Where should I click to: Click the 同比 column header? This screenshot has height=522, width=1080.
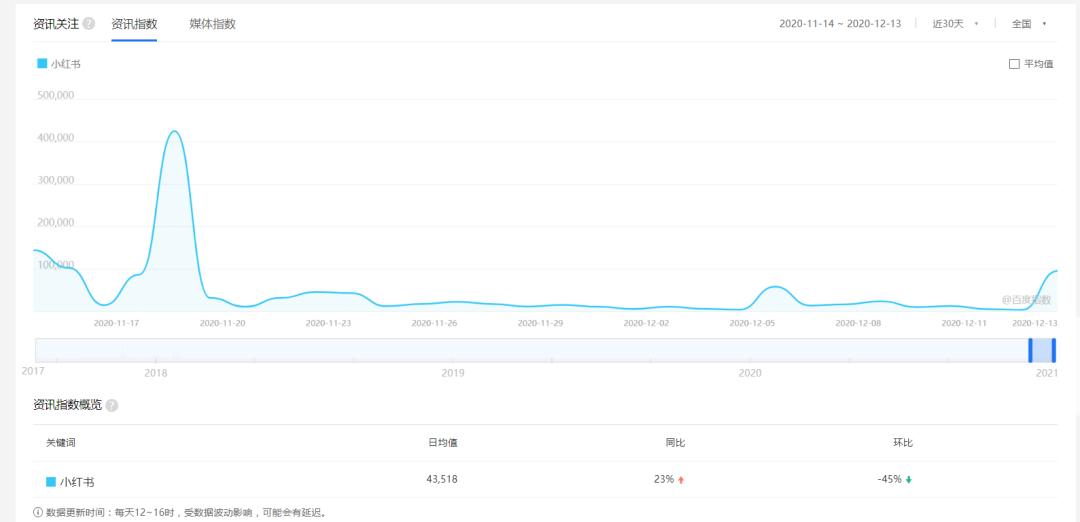675,443
